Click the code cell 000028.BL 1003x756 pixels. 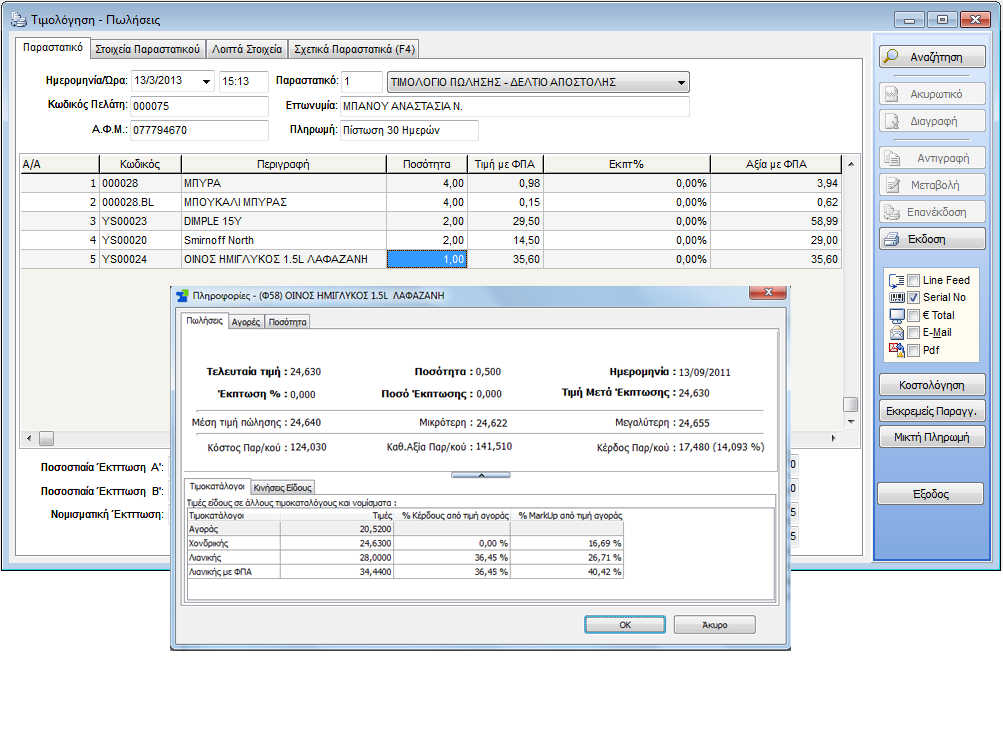(140, 202)
